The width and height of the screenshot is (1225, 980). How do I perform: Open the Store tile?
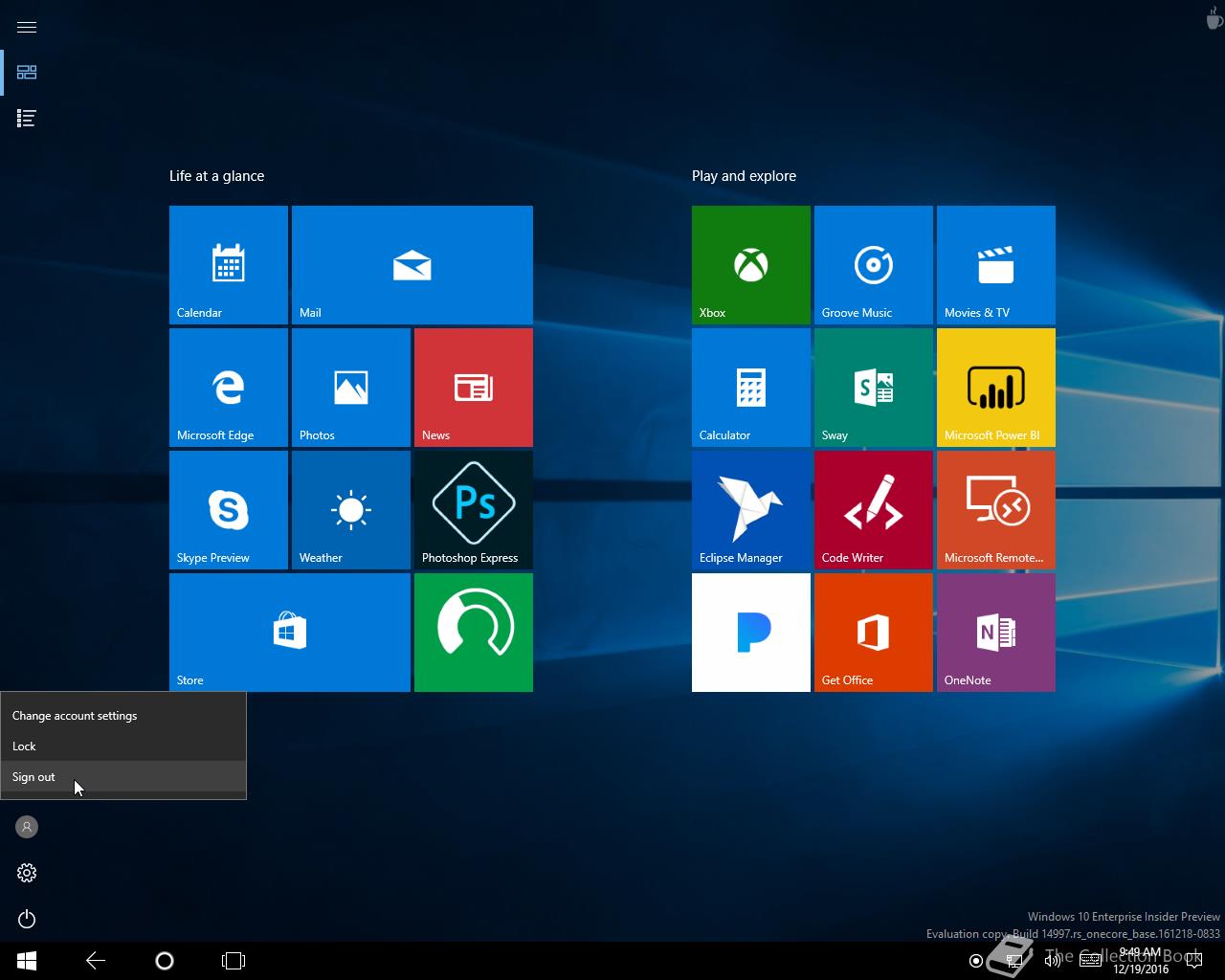coord(290,633)
